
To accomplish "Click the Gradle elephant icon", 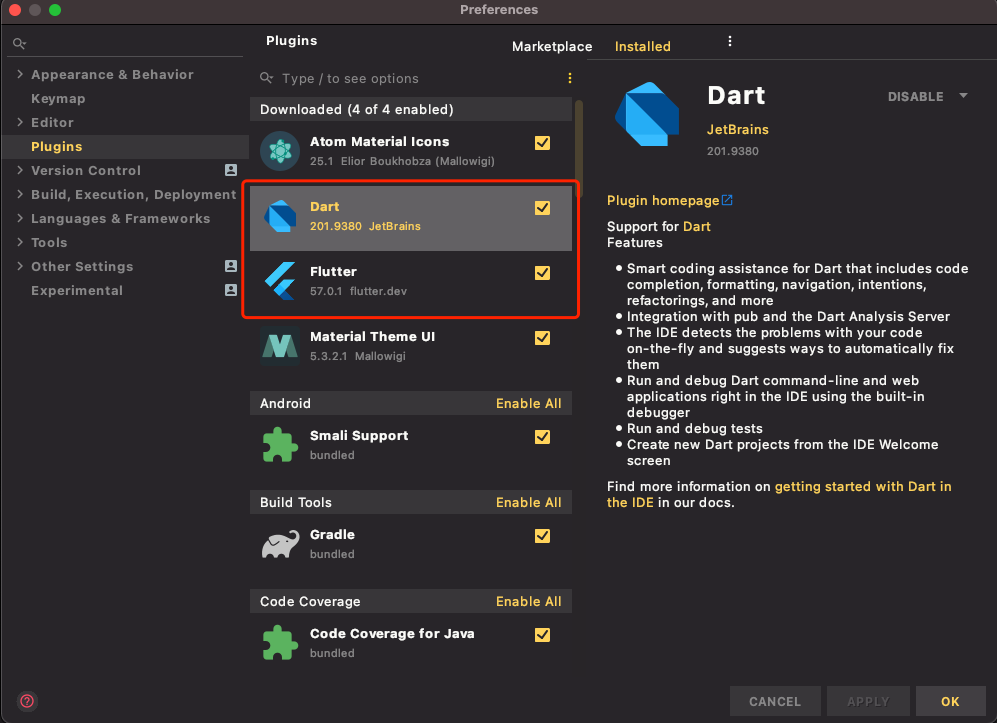I will (280, 544).
